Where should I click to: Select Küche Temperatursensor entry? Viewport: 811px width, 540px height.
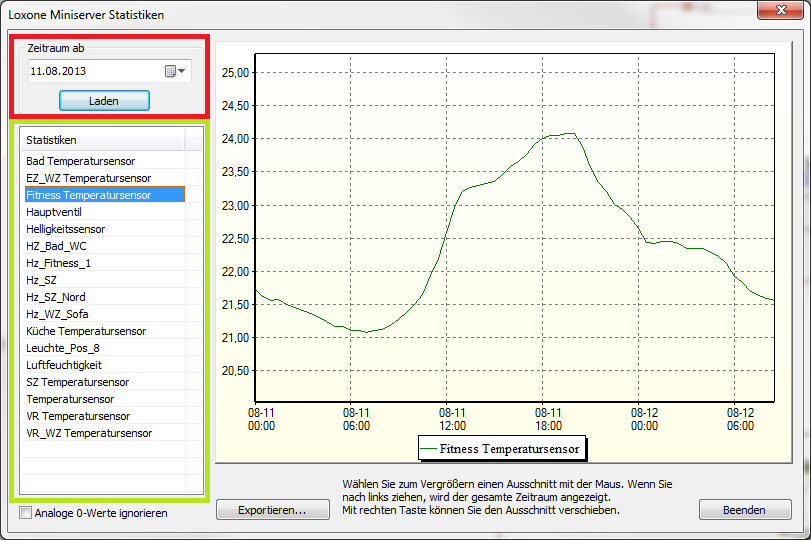[x=86, y=331]
